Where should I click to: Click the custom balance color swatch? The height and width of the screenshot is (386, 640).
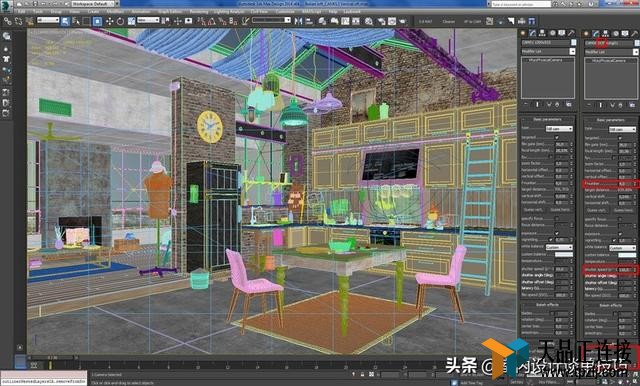(x=563, y=254)
